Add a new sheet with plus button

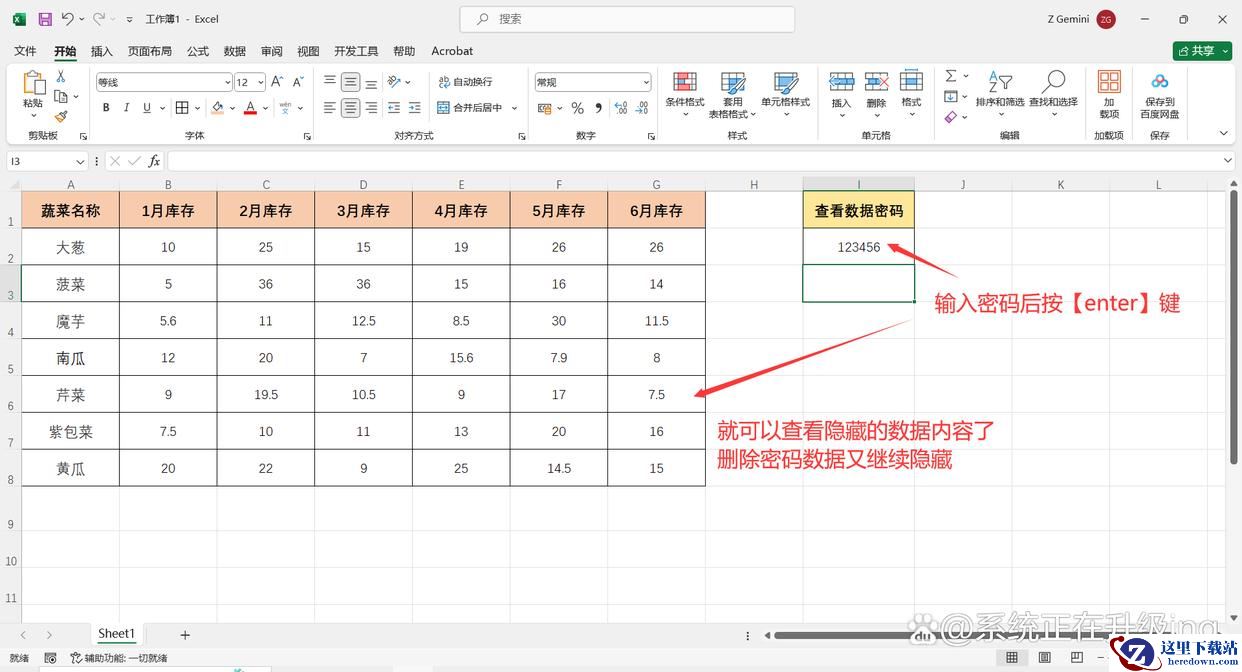coord(185,634)
